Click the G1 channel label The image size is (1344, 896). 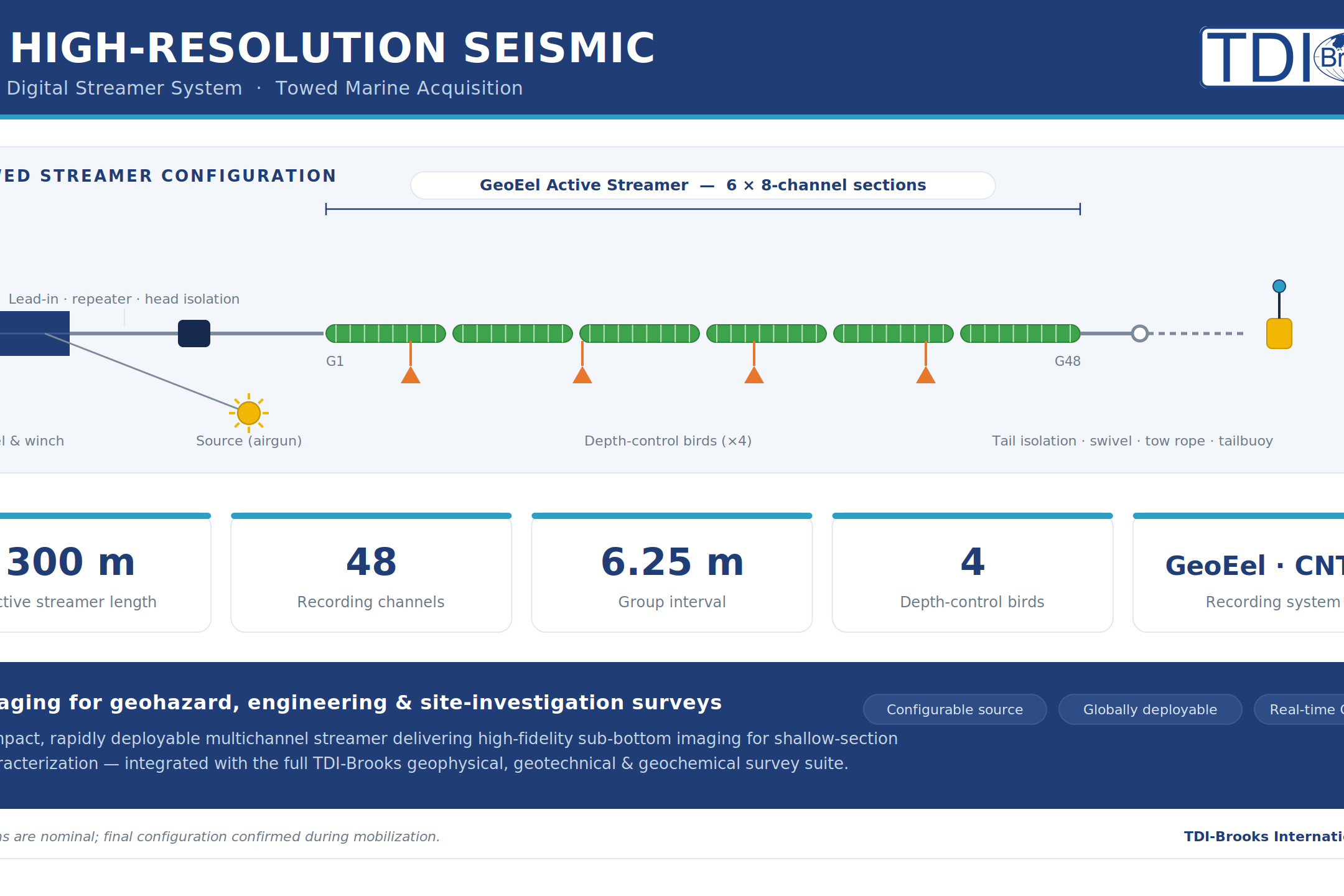pos(335,362)
